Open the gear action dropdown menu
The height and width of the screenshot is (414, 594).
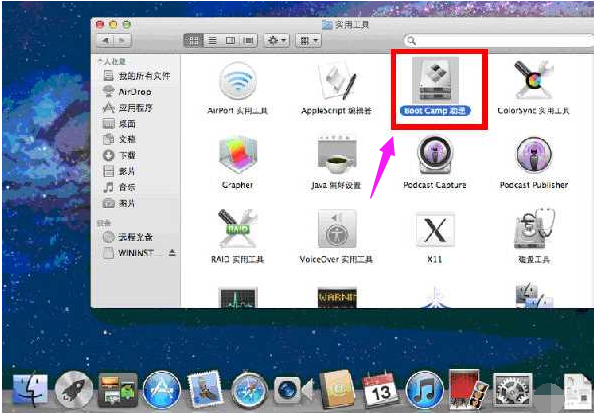point(277,40)
